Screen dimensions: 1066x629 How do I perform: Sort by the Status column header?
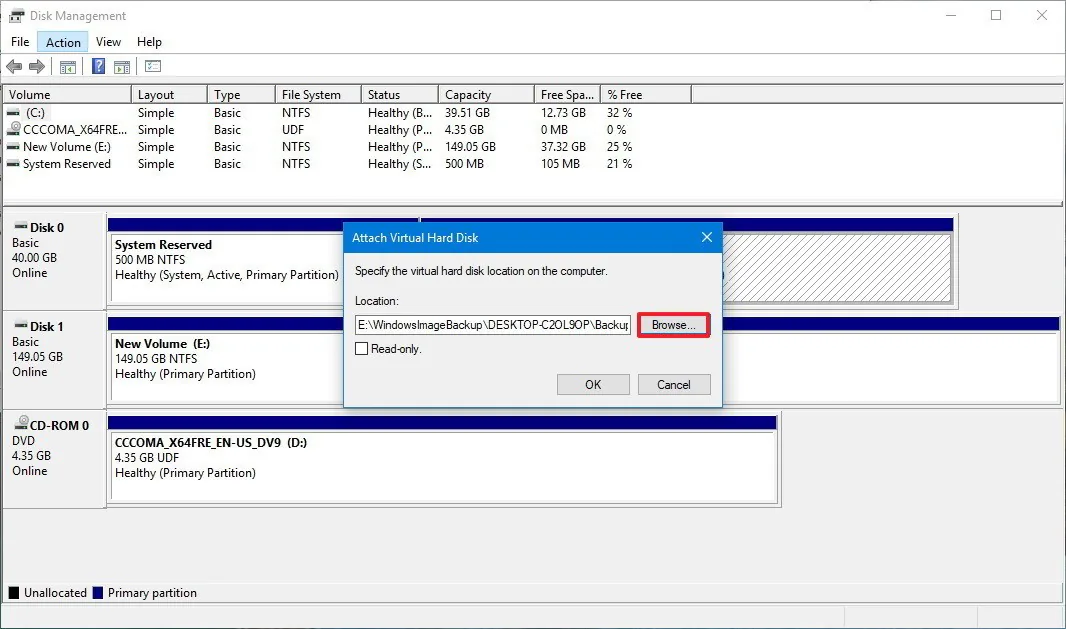point(400,95)
